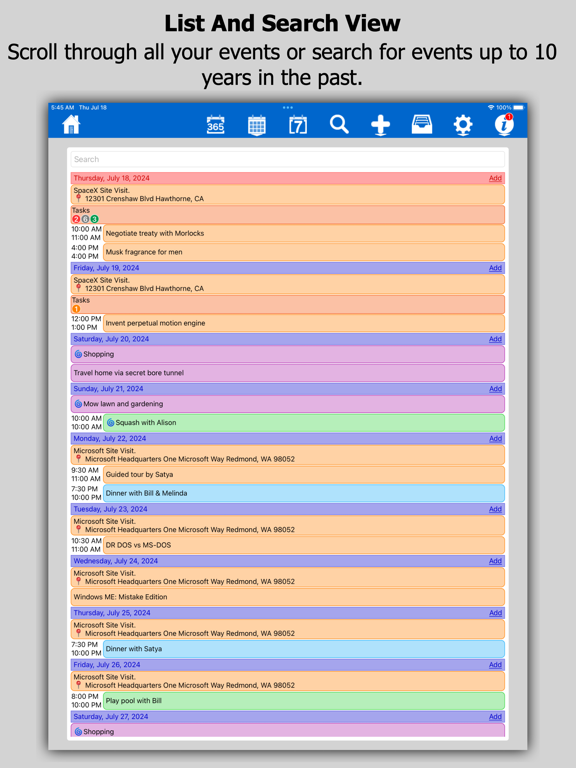
Task: Click the green 3 task badge
Action: tap(95, 219)
